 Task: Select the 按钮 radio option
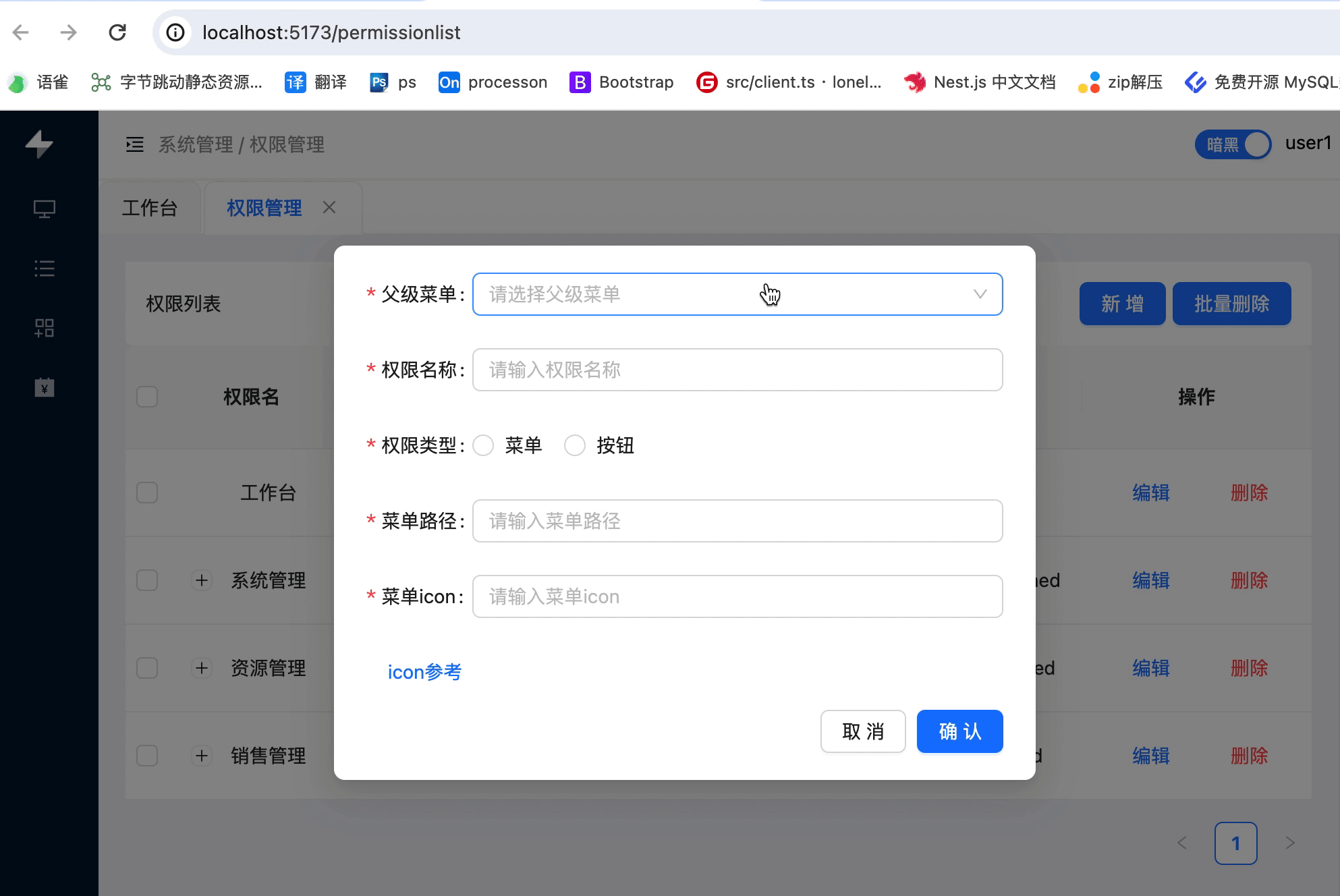click(x=575, y=445)
